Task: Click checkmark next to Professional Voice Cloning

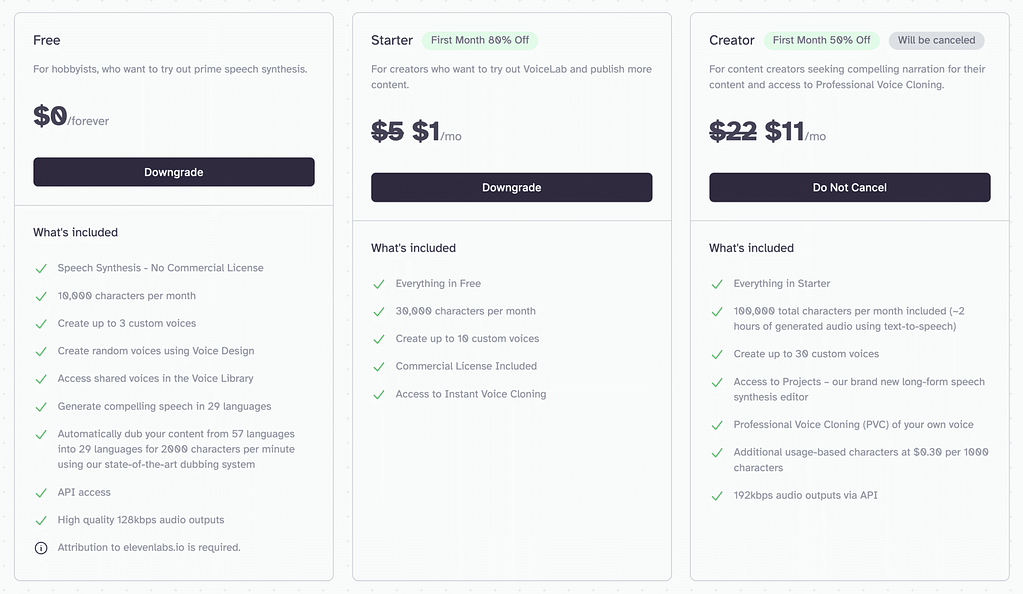Action: pyautogui.click(x=717, y=425)
